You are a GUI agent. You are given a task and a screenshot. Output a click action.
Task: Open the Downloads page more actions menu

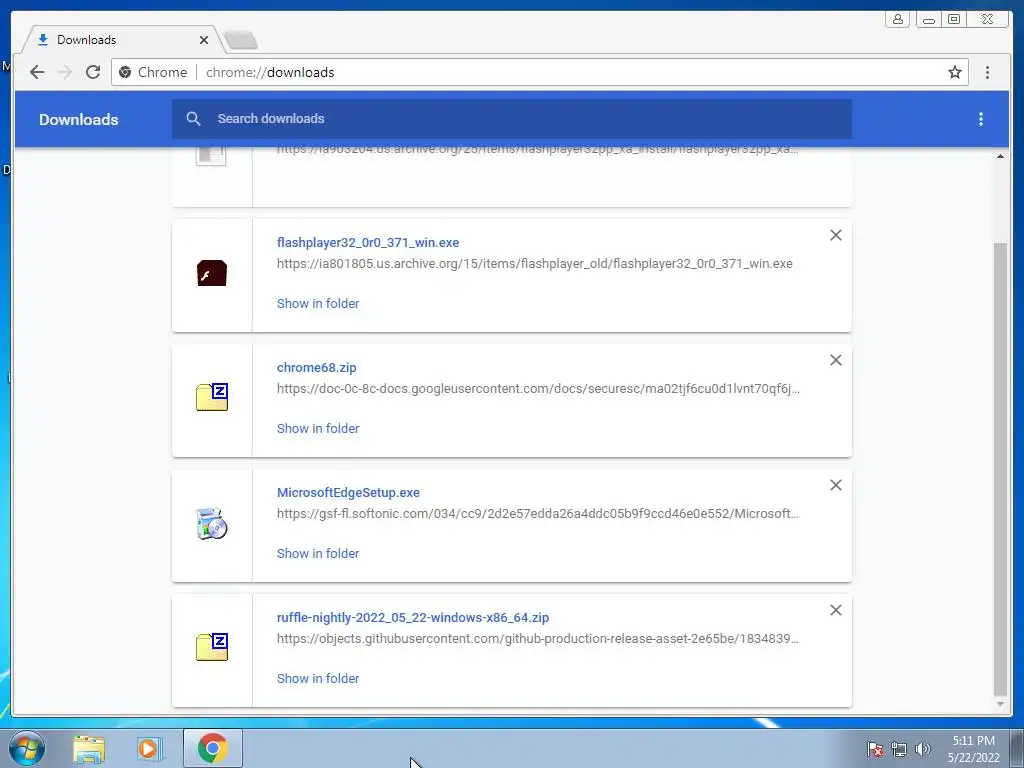click(x=980, y=119)
